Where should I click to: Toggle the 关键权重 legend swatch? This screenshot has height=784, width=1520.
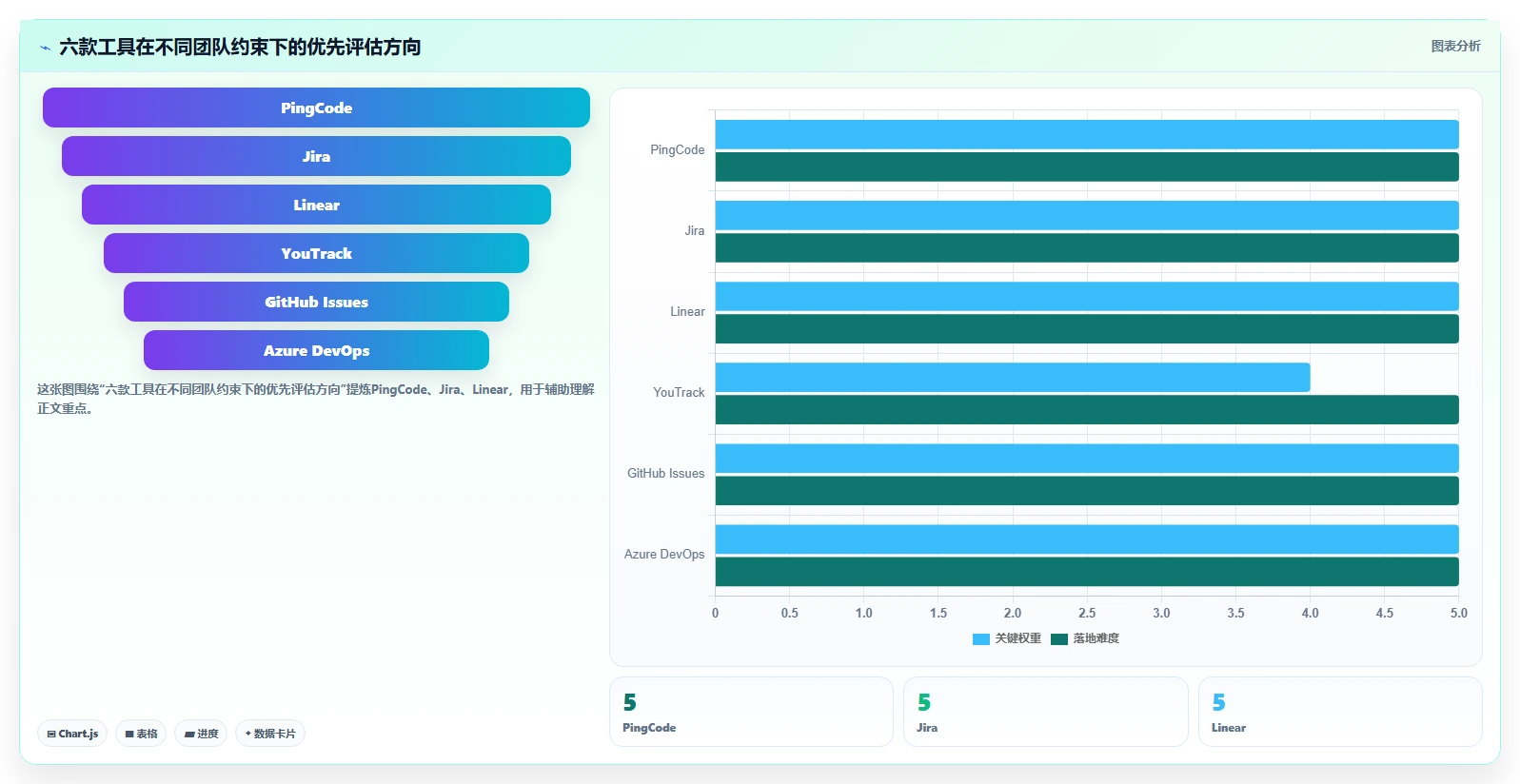[981, 638]
